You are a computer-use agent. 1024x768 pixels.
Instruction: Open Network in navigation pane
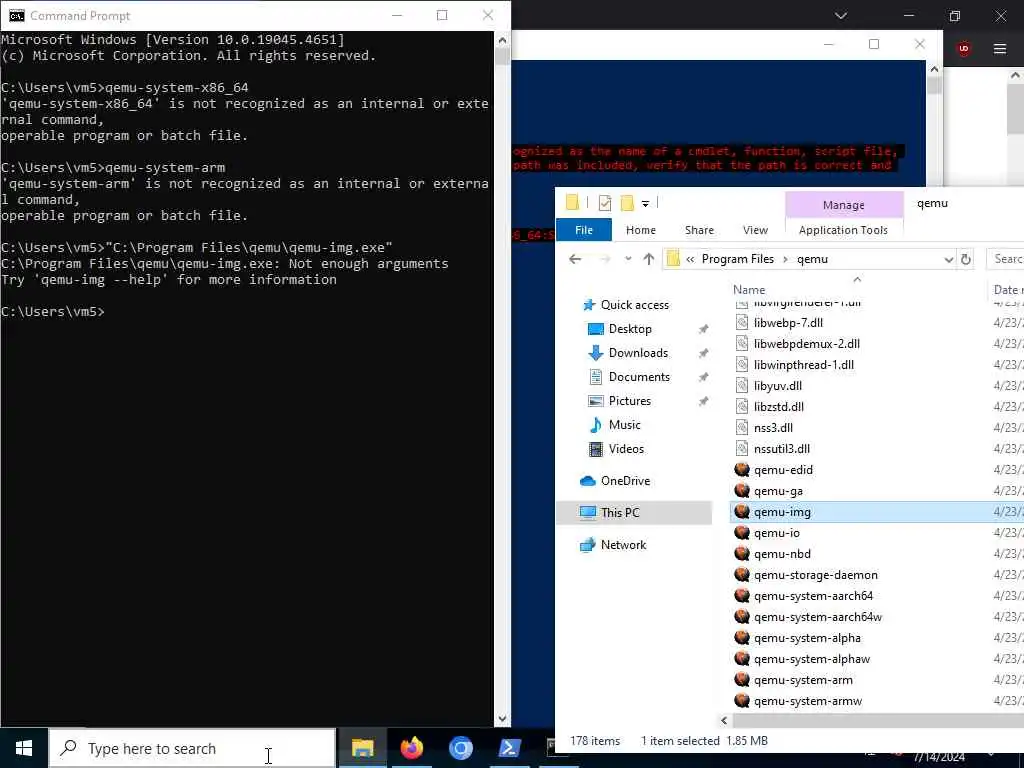(x=623, y=545)
